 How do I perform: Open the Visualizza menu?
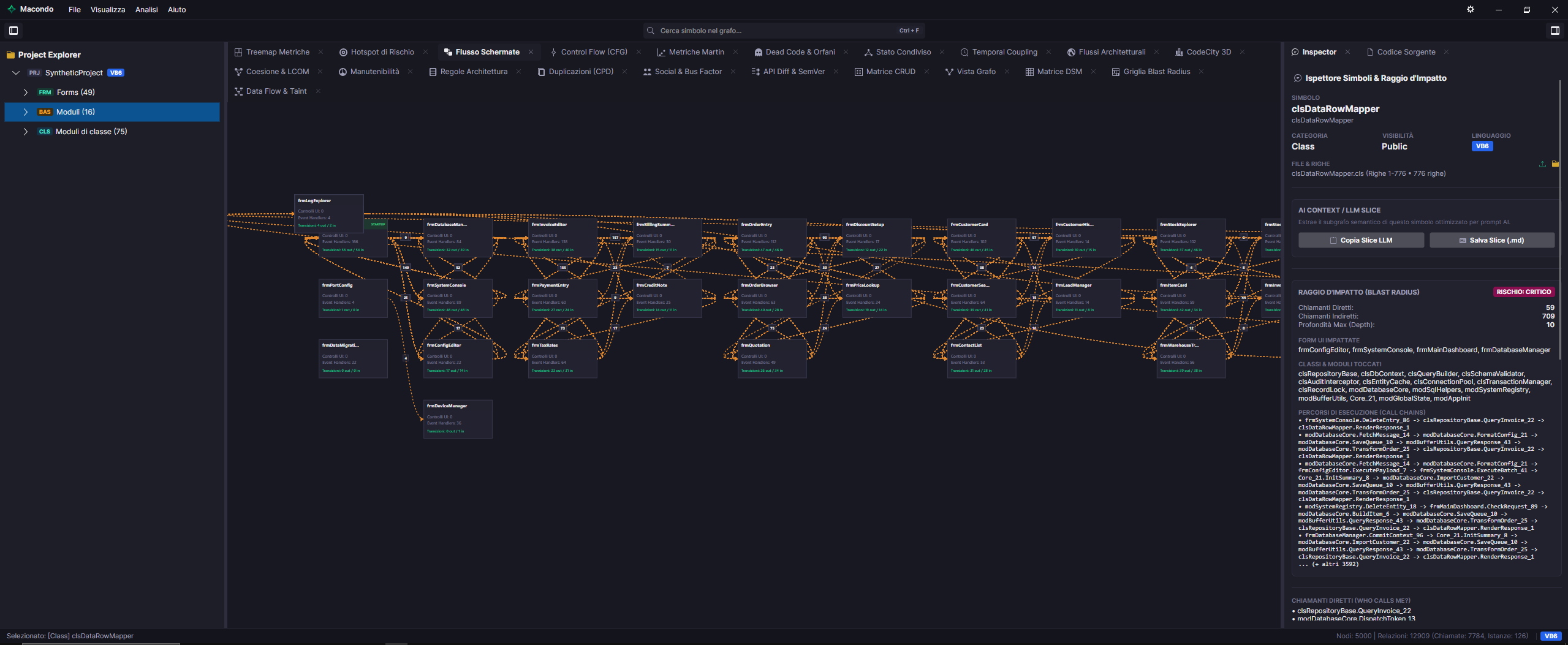(108, 10)
